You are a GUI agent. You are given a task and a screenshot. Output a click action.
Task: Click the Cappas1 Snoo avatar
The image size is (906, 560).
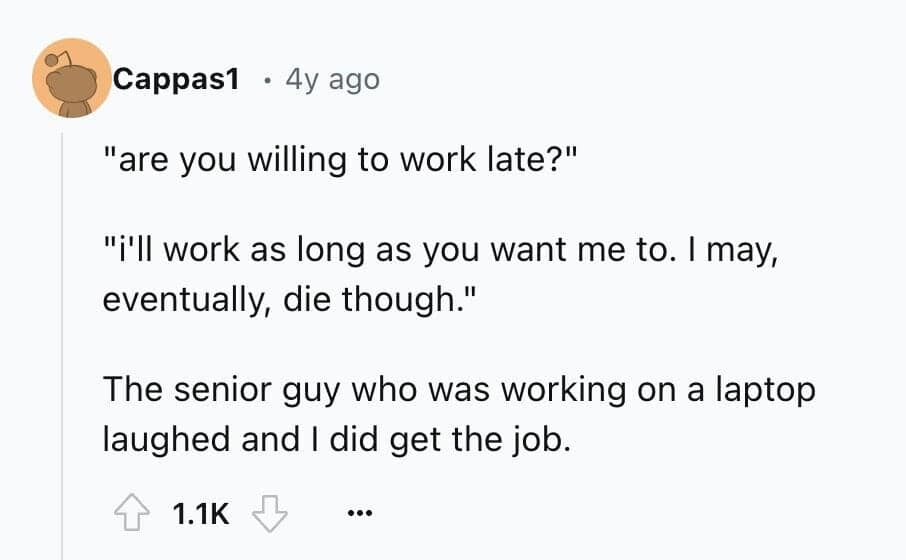click(x=71, y=78)
